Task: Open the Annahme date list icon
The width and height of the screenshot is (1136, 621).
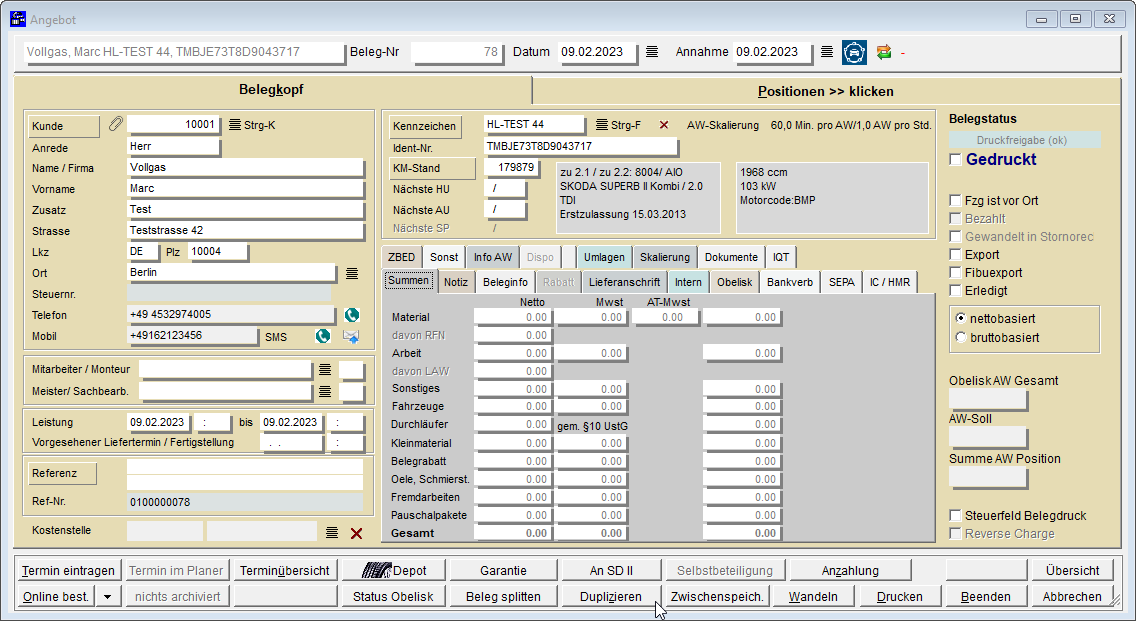Action: 827,51
